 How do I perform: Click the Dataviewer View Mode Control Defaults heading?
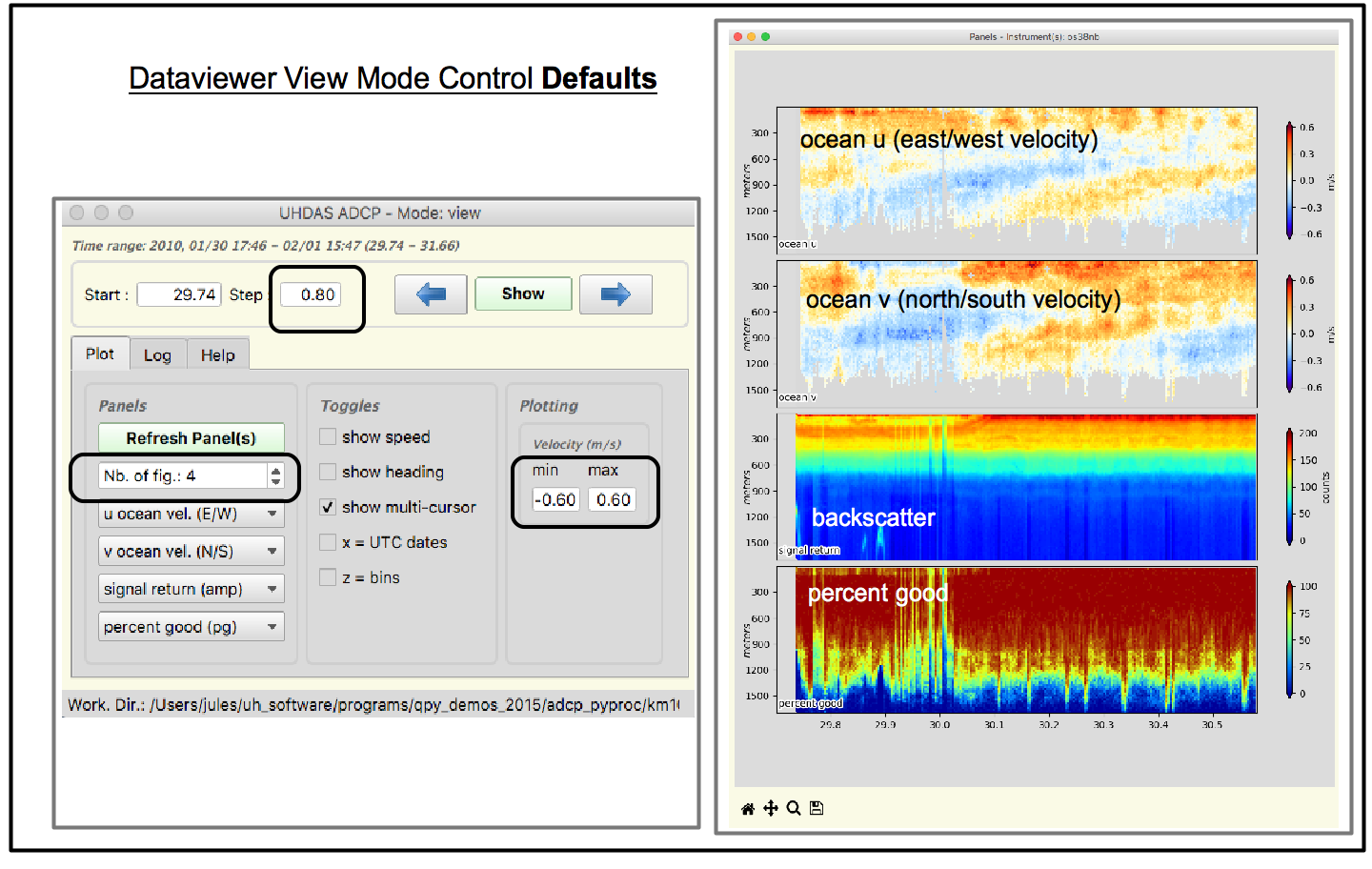393,78
